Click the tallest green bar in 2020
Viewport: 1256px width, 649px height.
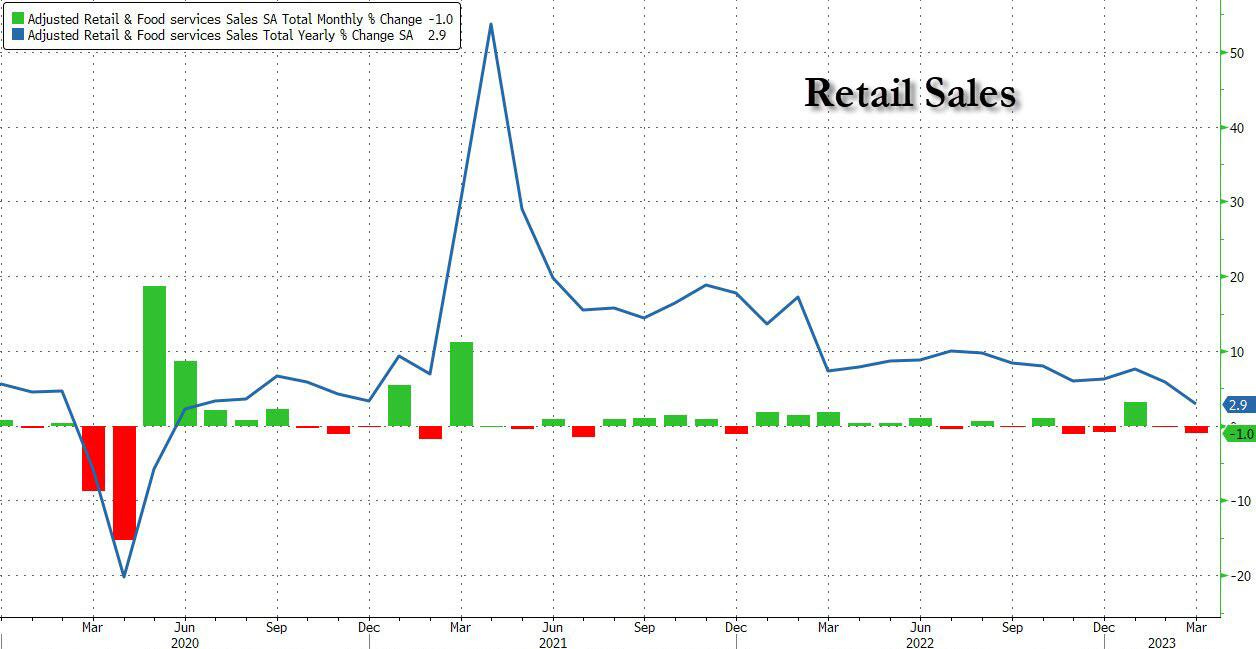[x=154, y=355]
